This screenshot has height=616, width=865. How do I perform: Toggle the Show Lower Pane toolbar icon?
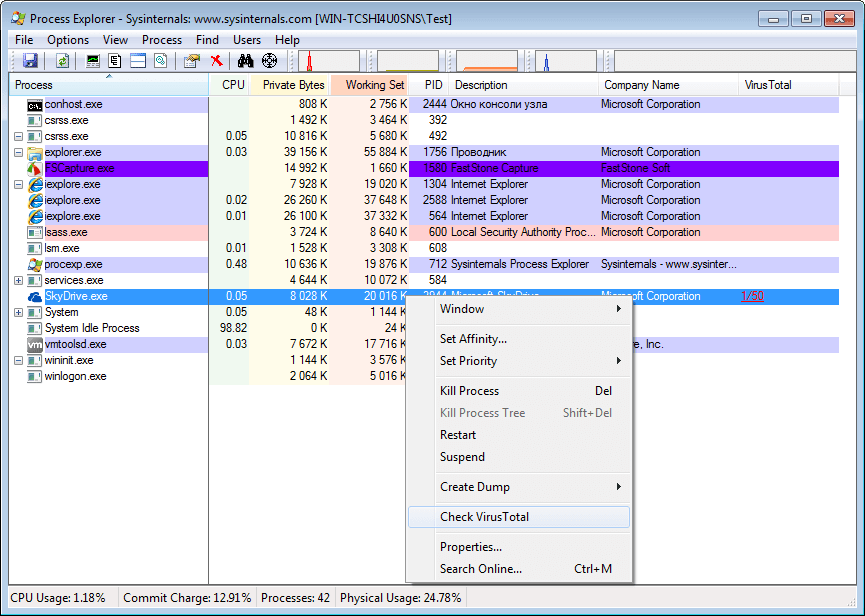click(x=138, y=61)
